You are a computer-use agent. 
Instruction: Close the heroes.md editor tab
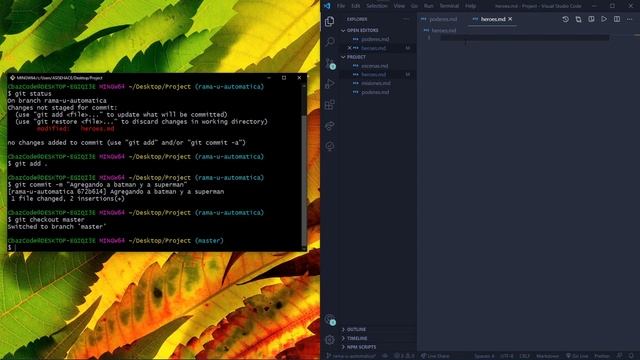pos(510,19)
